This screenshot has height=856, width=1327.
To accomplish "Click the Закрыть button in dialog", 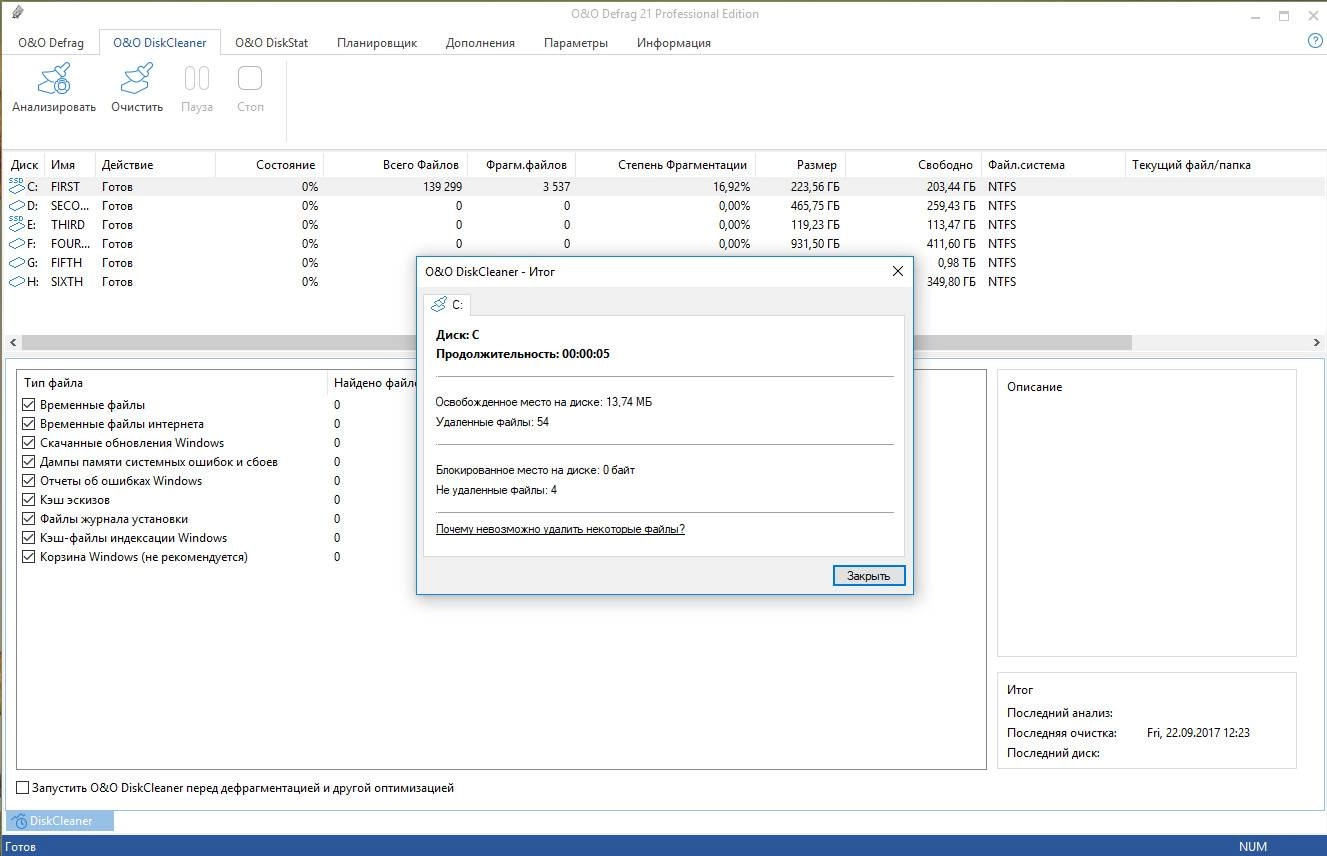I will pos(868,576).
